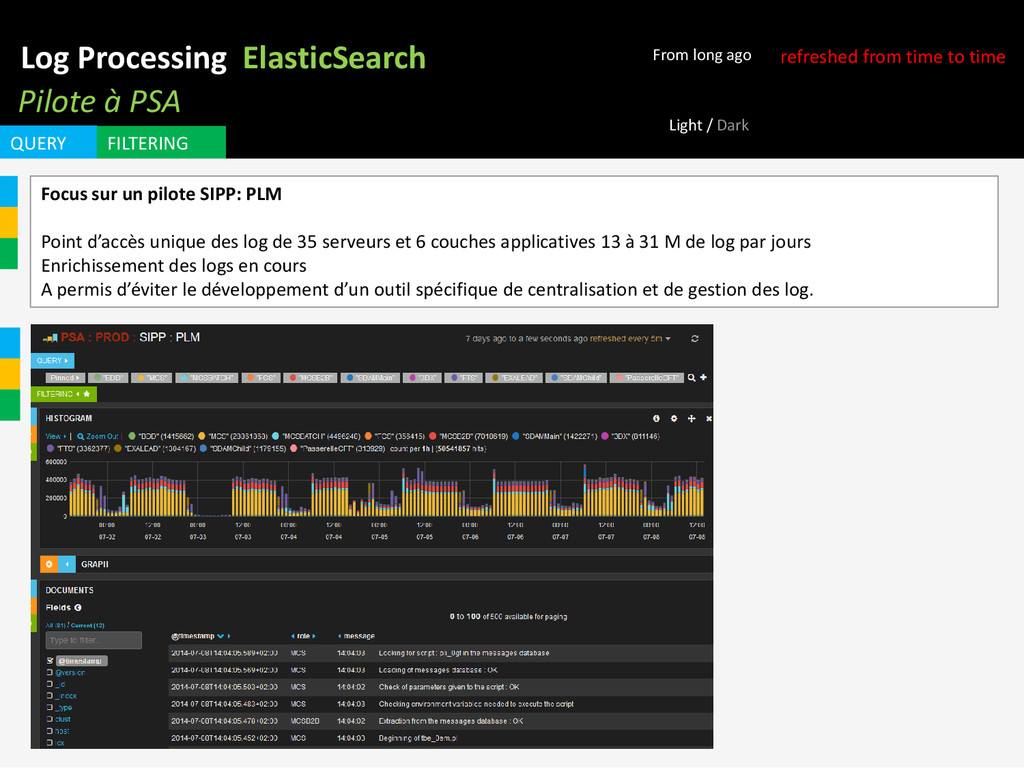Choose the Light theme option
Image resolution: width=1024 pixels, height=768 pixels.
tap(685, 125)
